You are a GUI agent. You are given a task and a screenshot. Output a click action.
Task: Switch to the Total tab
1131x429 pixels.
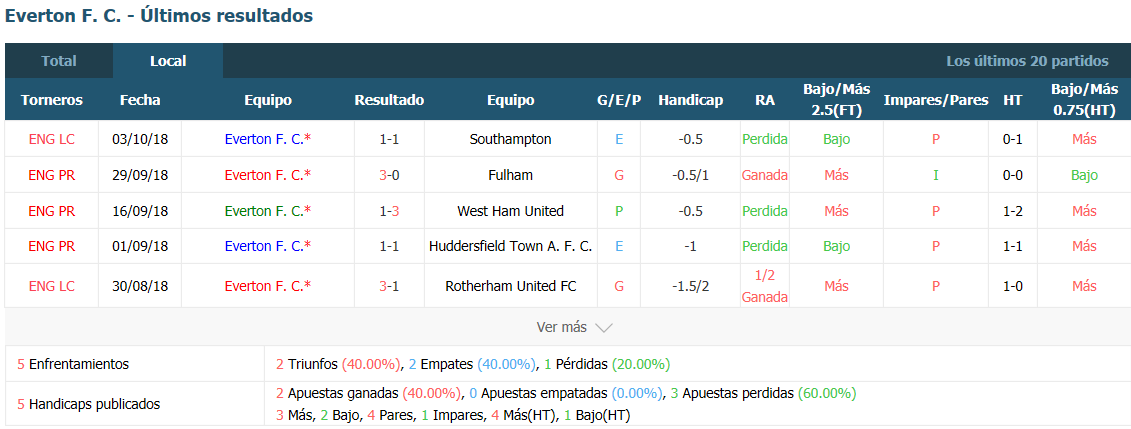(58, 61)
